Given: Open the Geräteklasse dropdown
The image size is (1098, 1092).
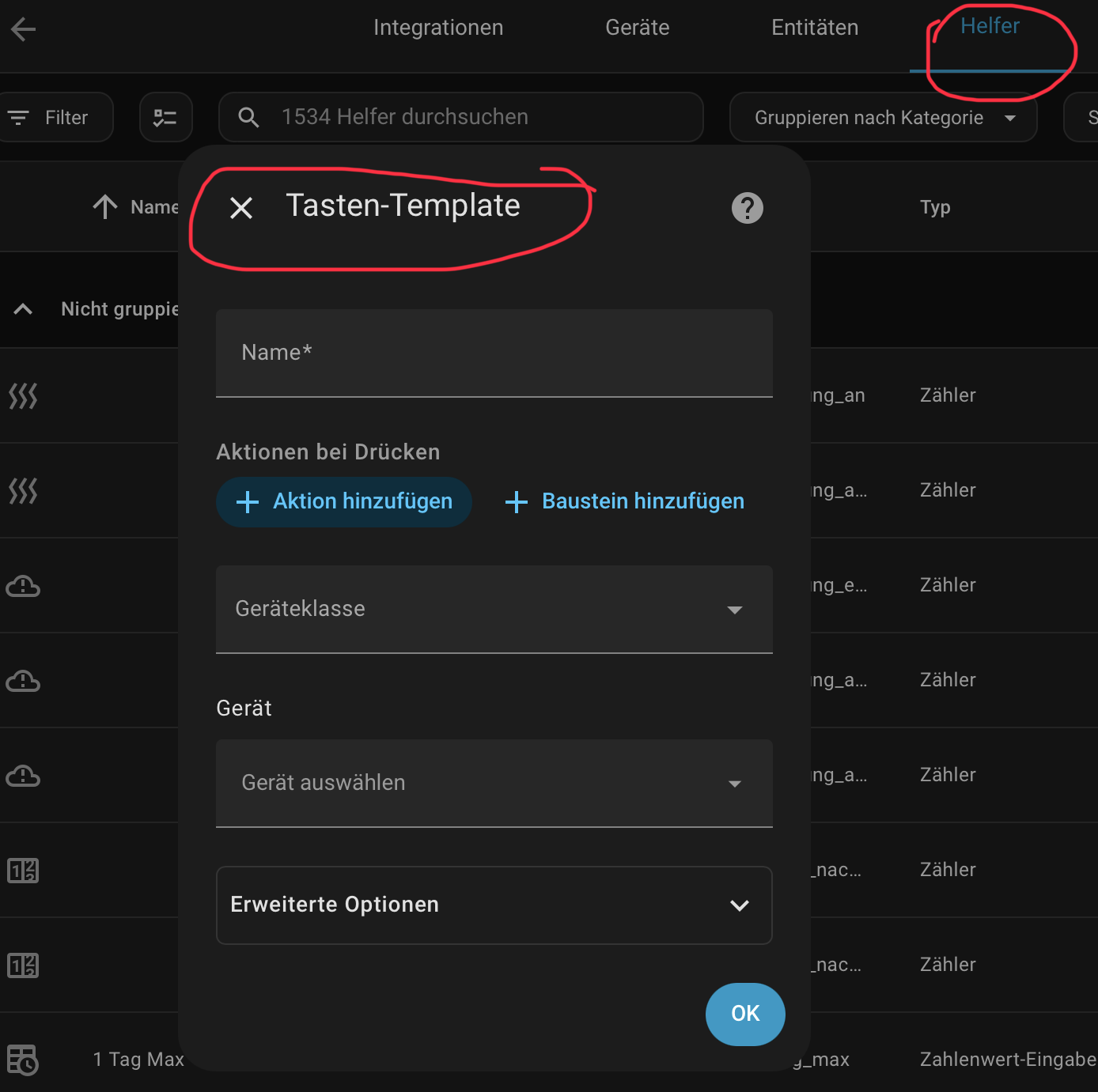Looking at the screenshot, I should (494, 609).
